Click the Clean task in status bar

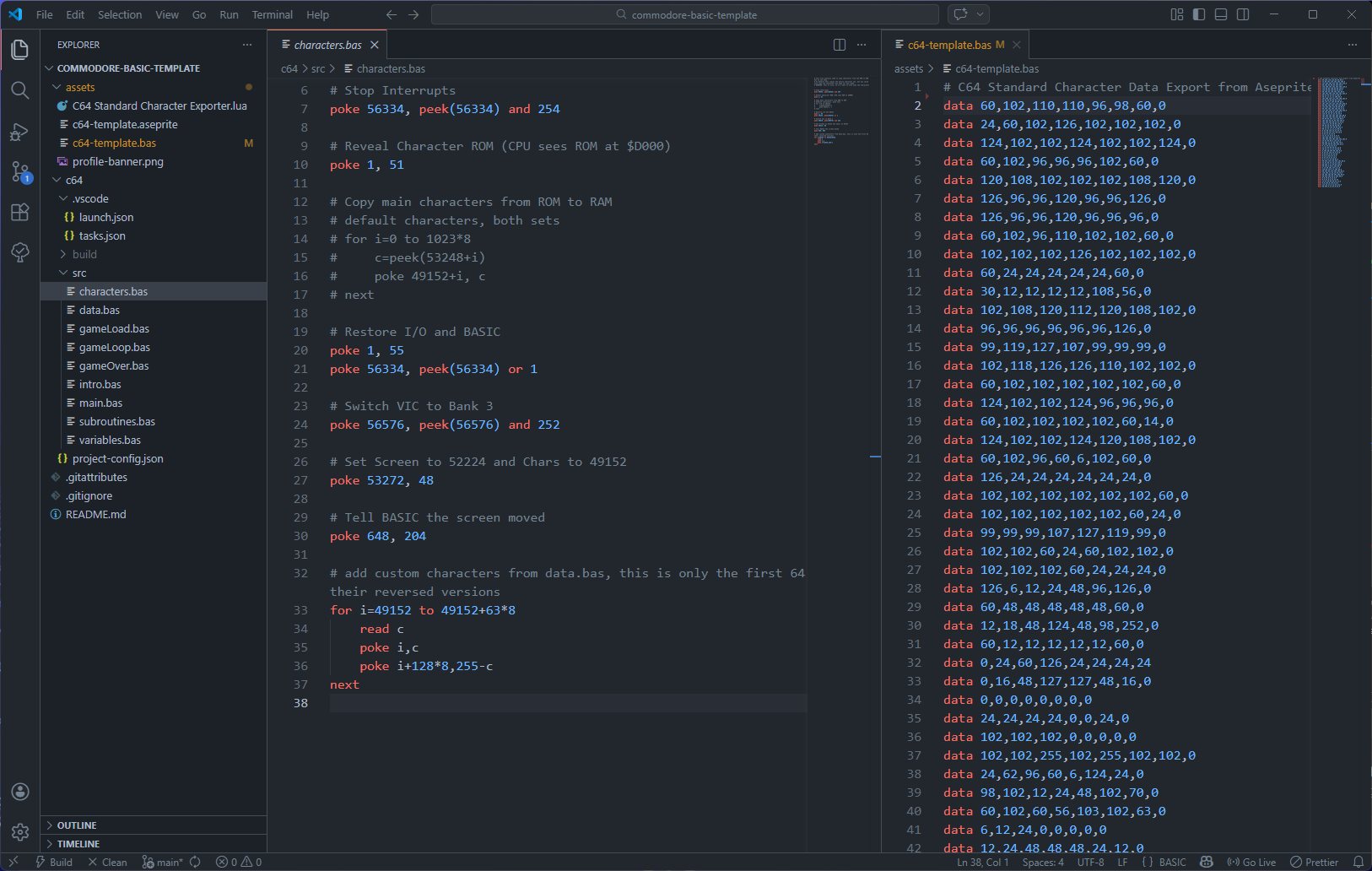(107, 862)
